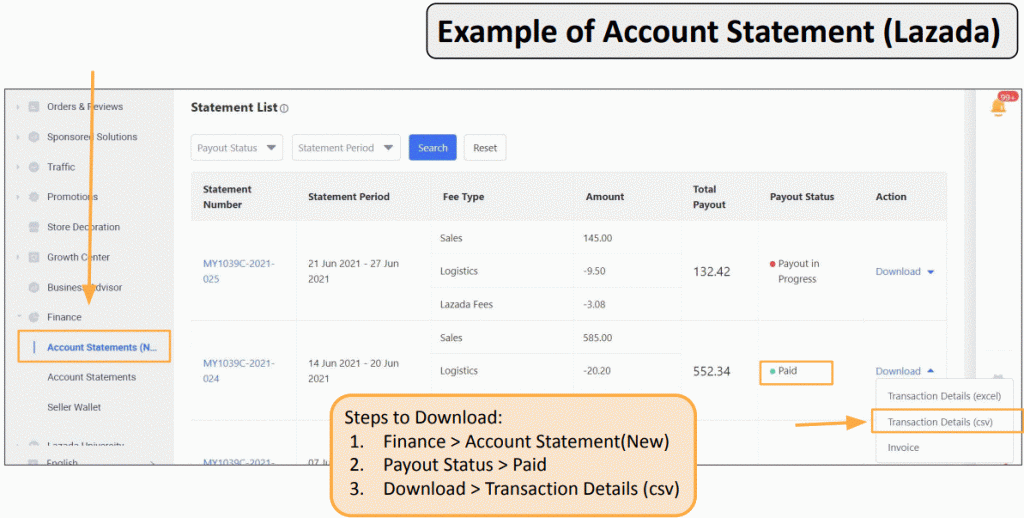Click the 552.34 total payout value
The height and width of the screenshot is (518, 1024).
712,372
